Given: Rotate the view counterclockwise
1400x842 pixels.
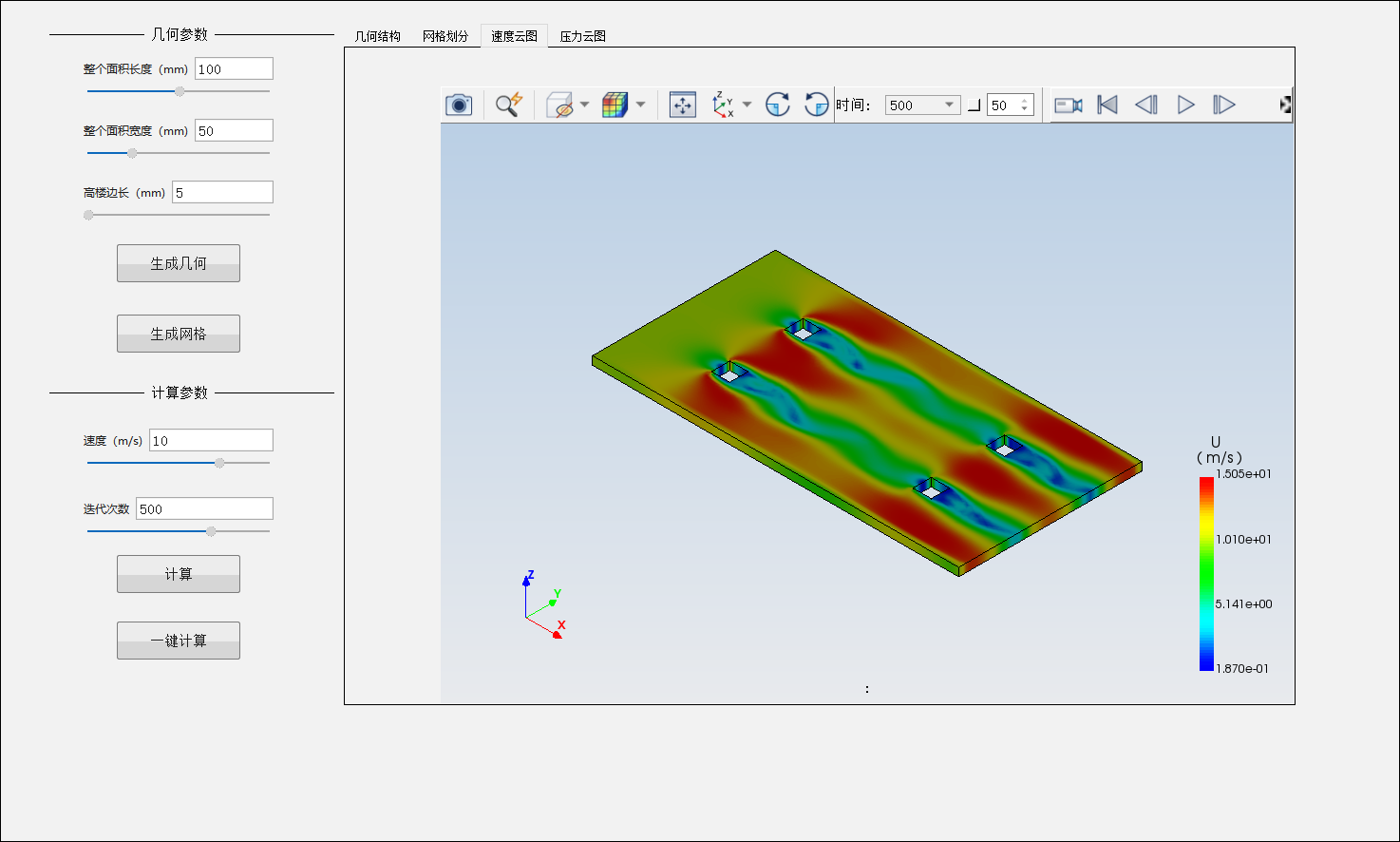Looking at the screenshot, I should [817, 105].
